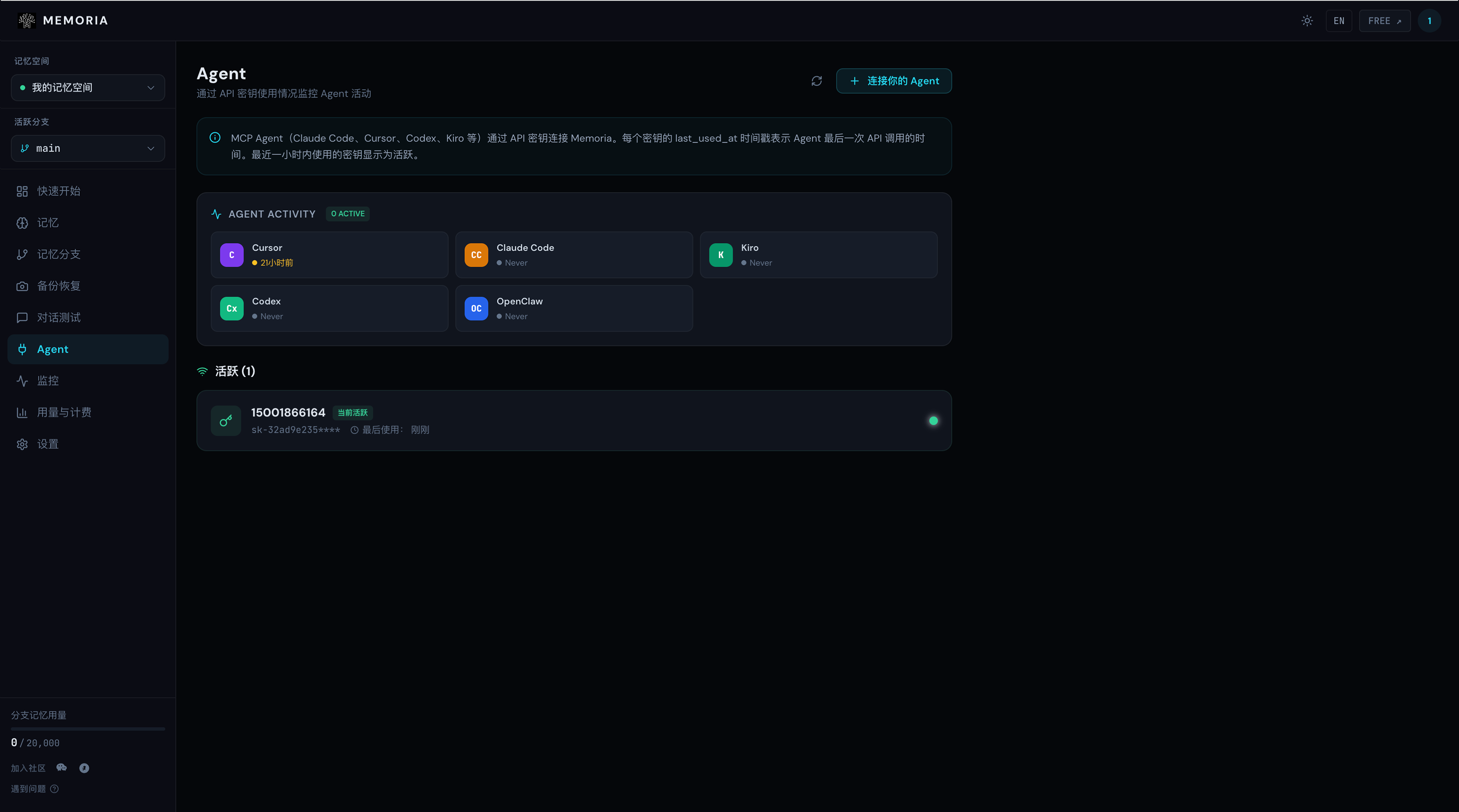Click the refresh icon beside the connect button
1459x812 pixels.
[x=816, y=81]
